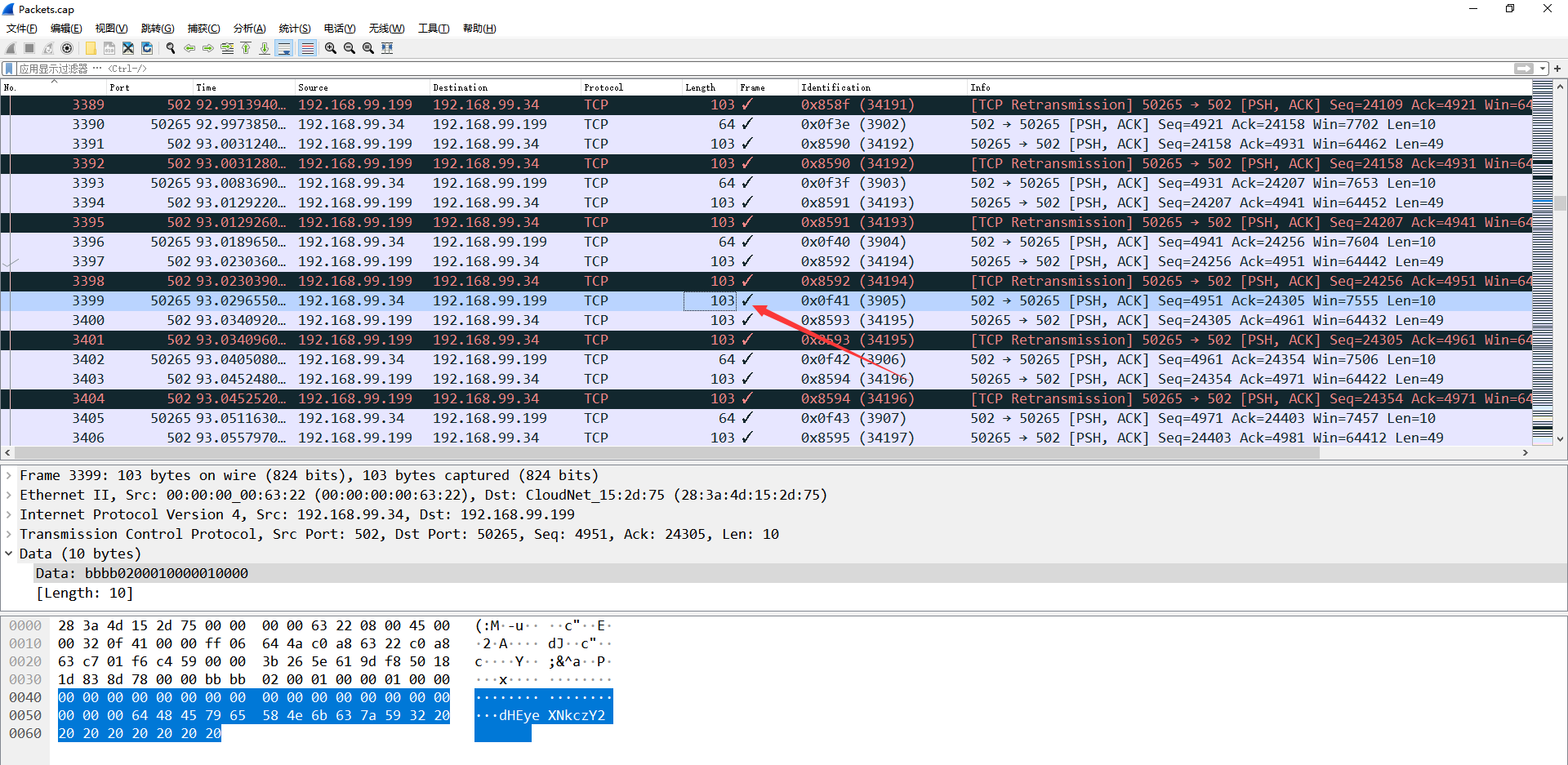The width and height of the screenshot is (1568, 765).
Task: Expand the Internet Protocol Version 4 node
Action: pyautogui.click(x=9, y=514)
